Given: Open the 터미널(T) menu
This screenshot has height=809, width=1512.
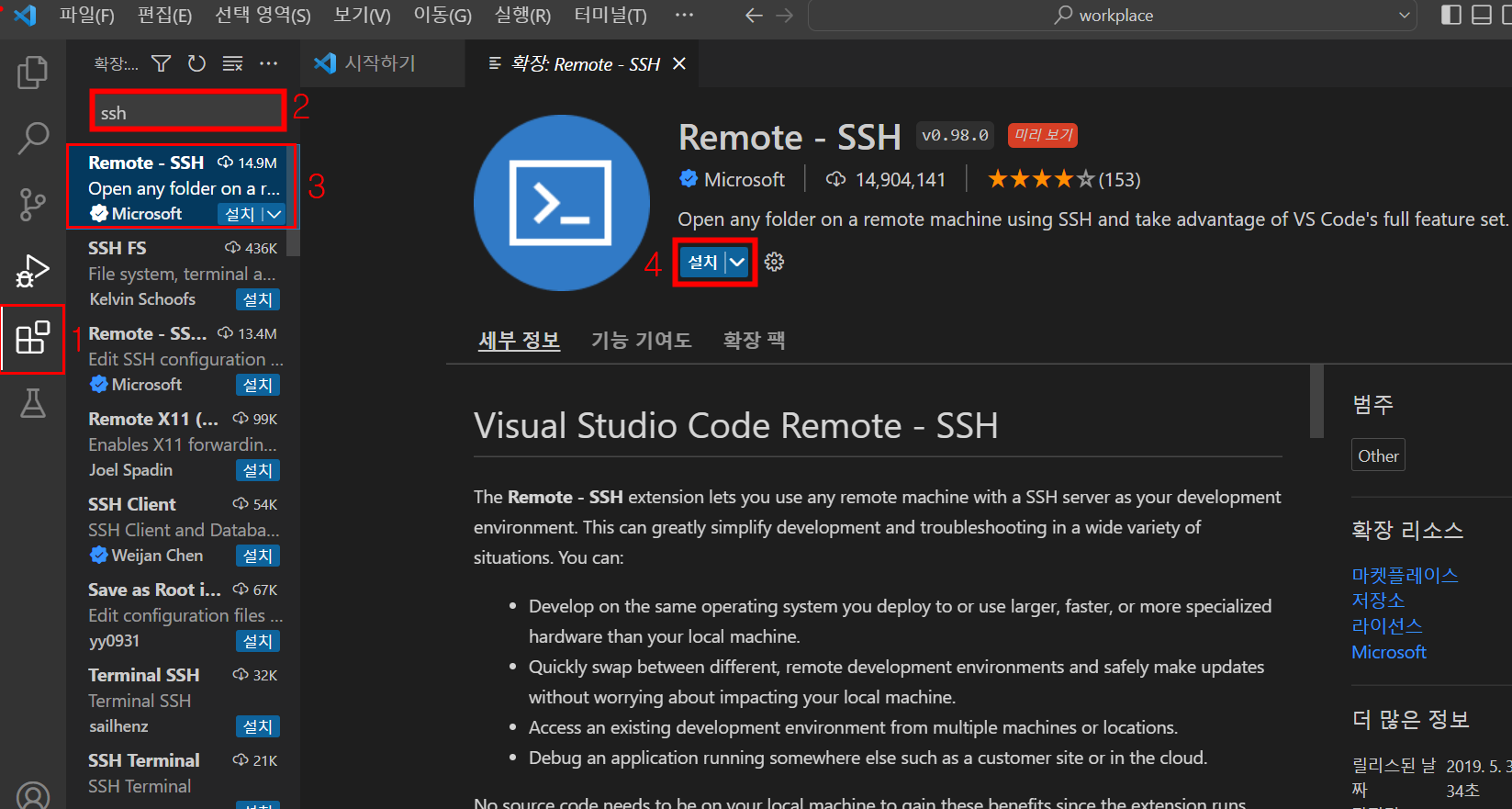Looking at the screenshot, I should pos(610,16).
